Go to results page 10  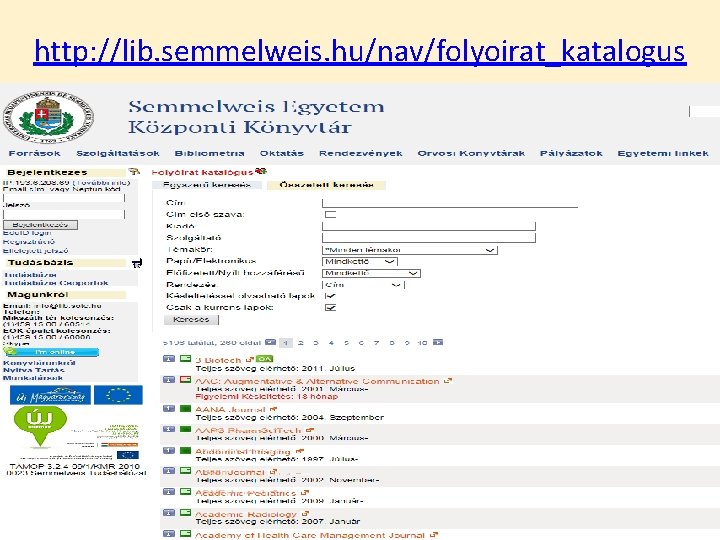[422, 343]
